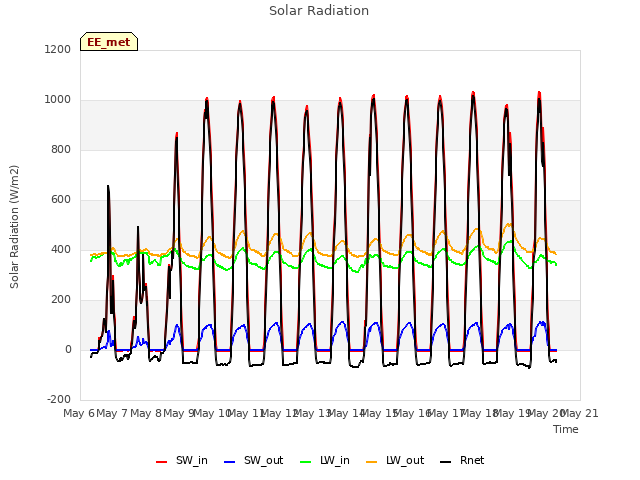Screen dimensions: 640x480
Task: Click the May 7 x-axis label
Action: [x=112, y=413]
